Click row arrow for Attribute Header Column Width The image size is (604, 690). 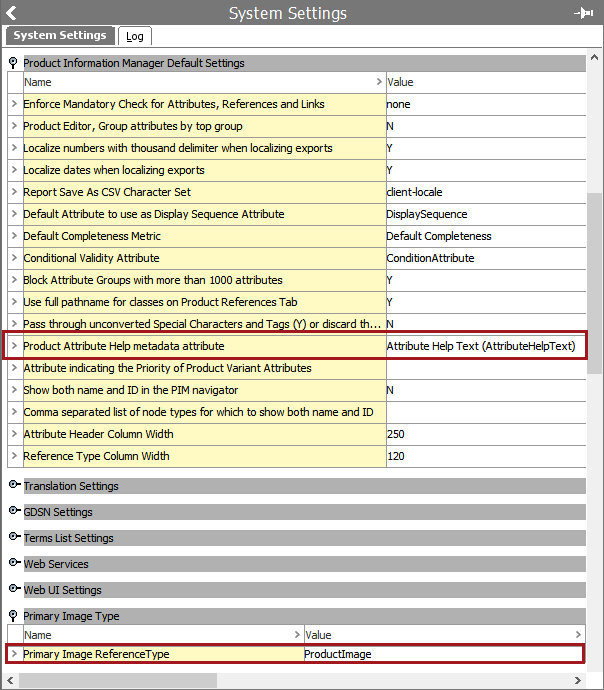coord(15,434)
